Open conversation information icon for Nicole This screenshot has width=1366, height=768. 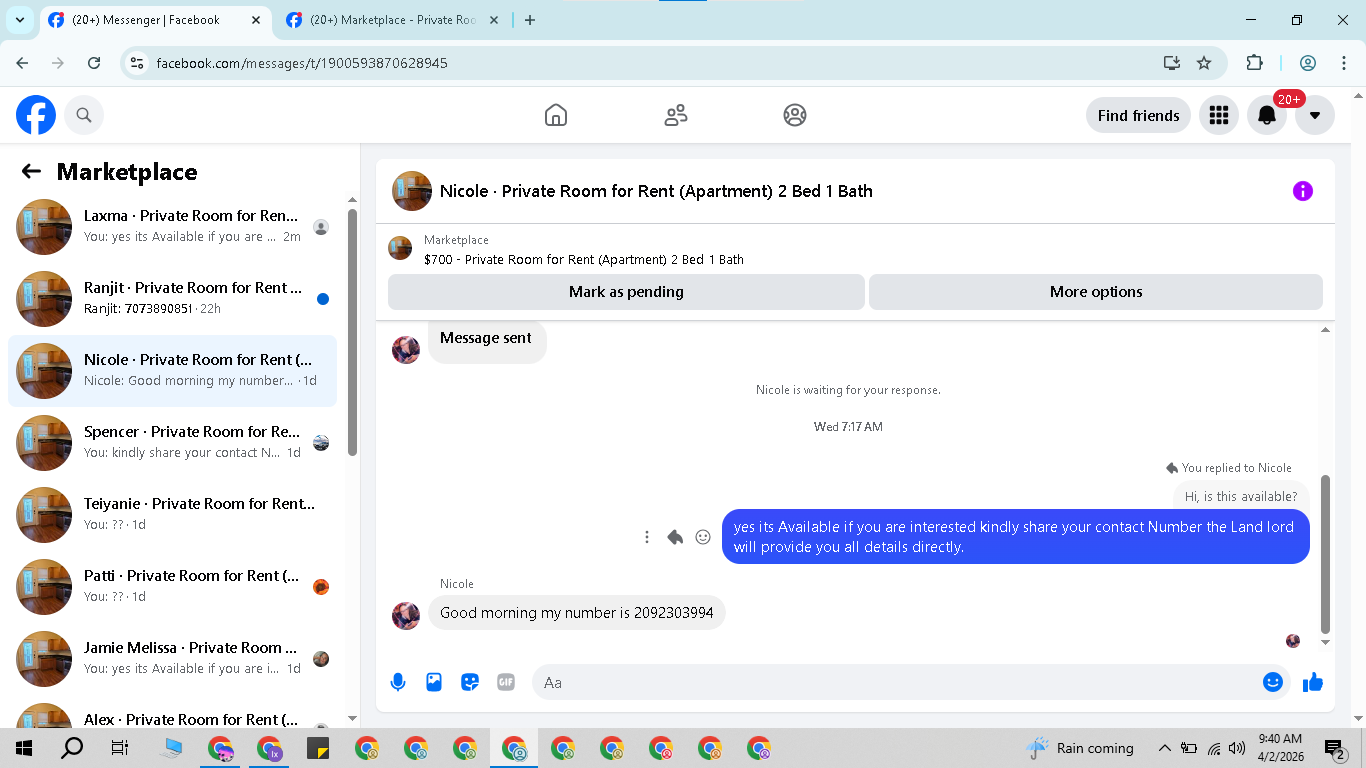click(x=1302, y=191)
